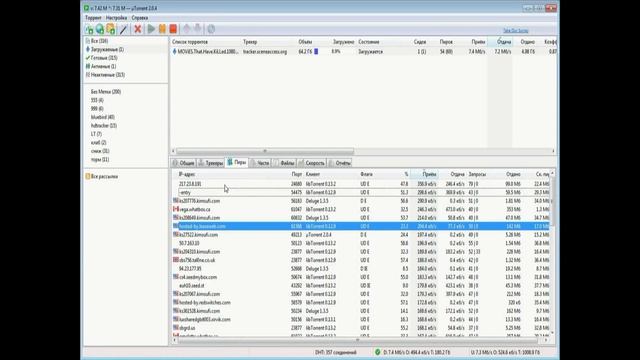Viewport: 640px width, 360px height.
Task: Sort peers by Флаги column header
Action: pos(366,174)
